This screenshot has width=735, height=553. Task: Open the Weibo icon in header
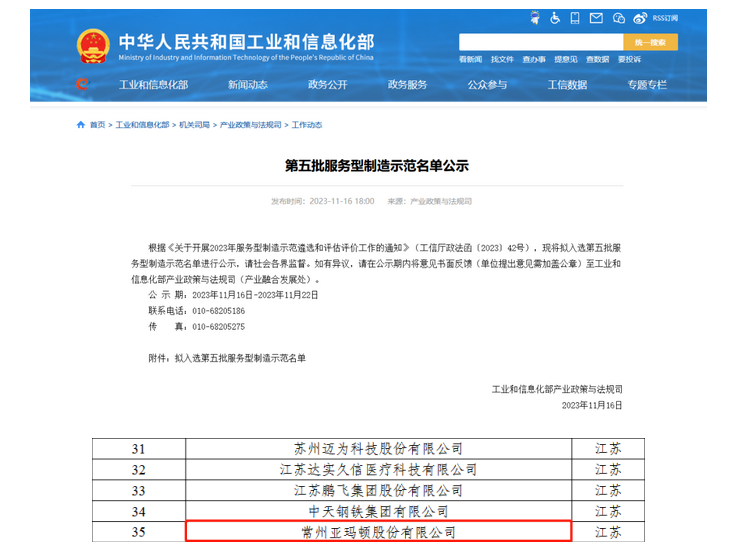pos(641,18)
